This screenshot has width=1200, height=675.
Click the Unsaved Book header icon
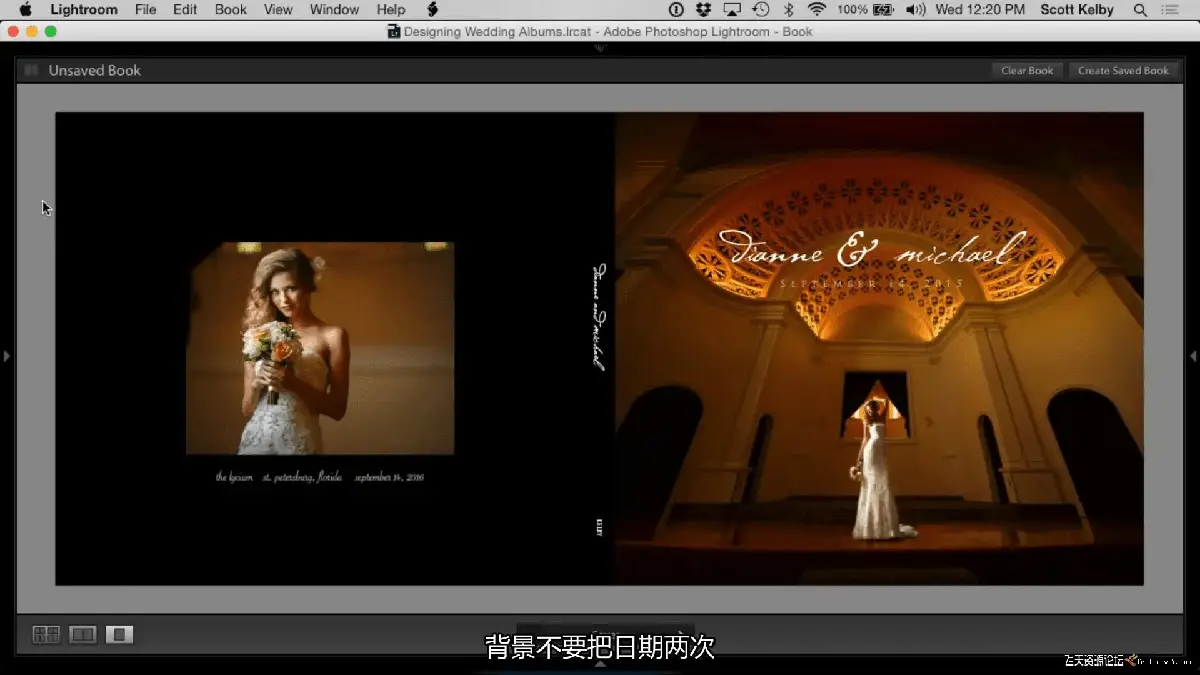(31, 70)
